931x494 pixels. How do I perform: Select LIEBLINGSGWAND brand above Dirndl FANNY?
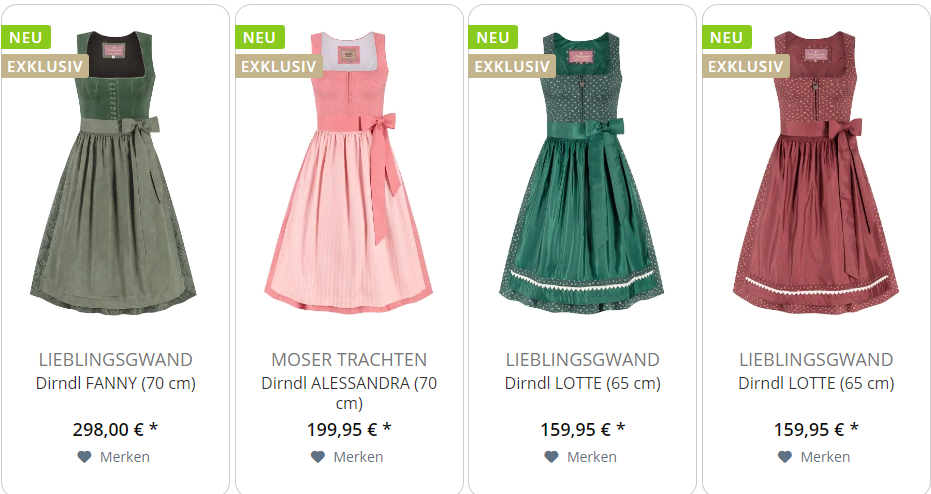tap(116, 359)
